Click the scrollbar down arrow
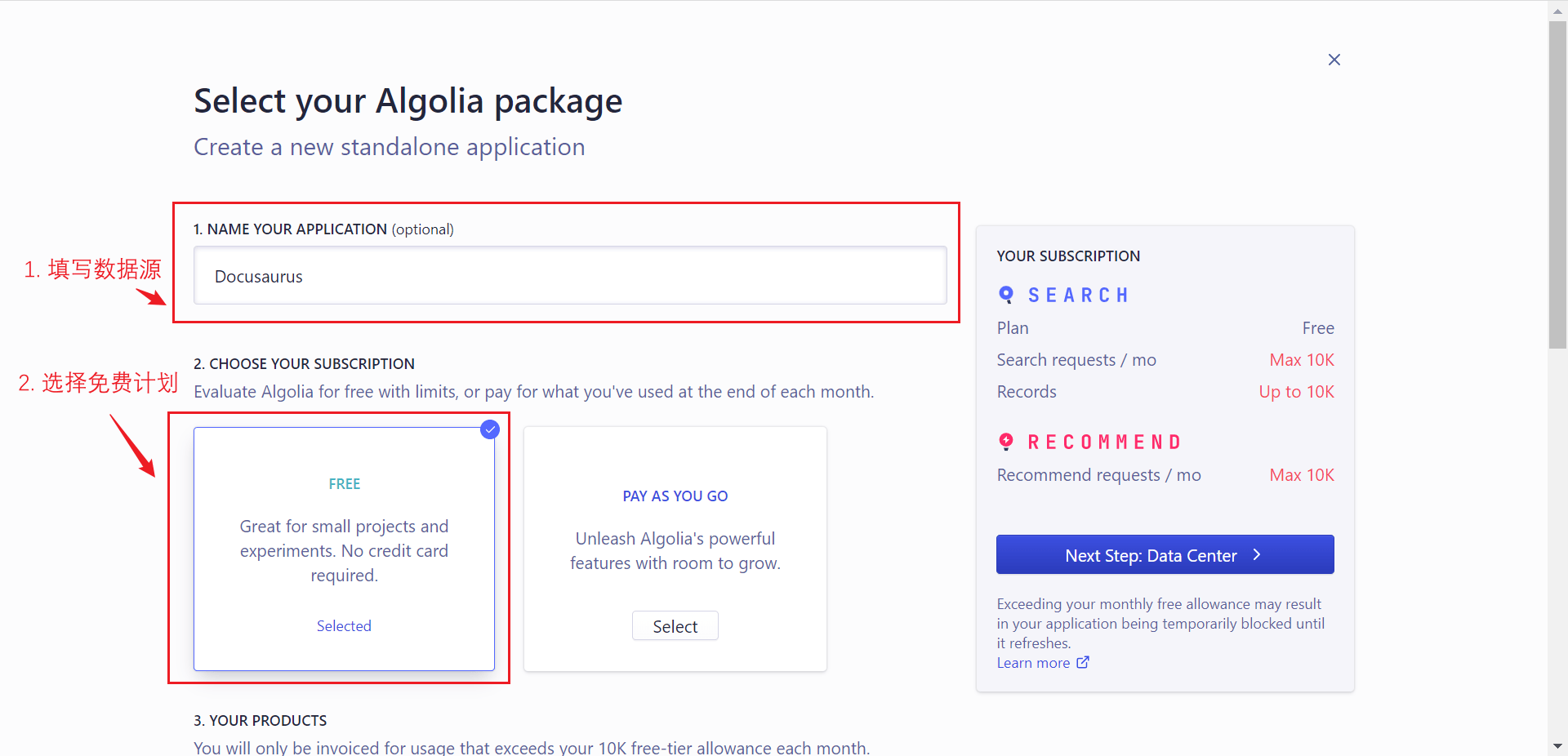The width and height of the screenshot is (1568, 756). (x=1557, y=746)
